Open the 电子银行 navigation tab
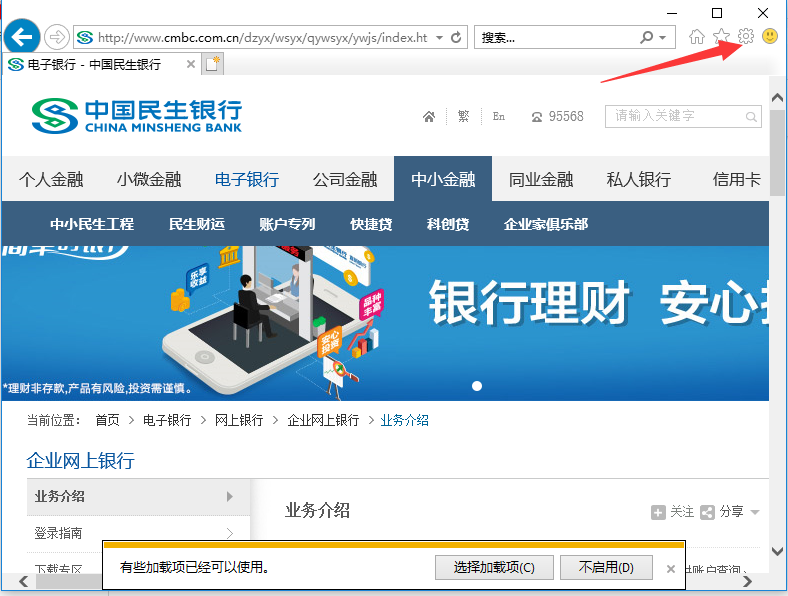This screenshot has width=788, height=596. (247, 180)
